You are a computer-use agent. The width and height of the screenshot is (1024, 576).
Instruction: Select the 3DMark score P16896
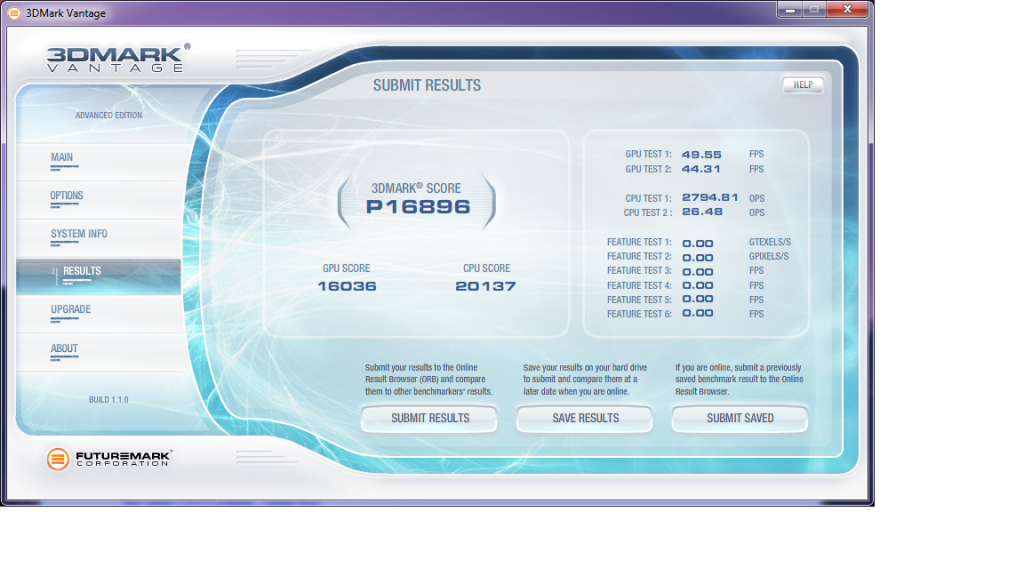(x=418, y=207)
